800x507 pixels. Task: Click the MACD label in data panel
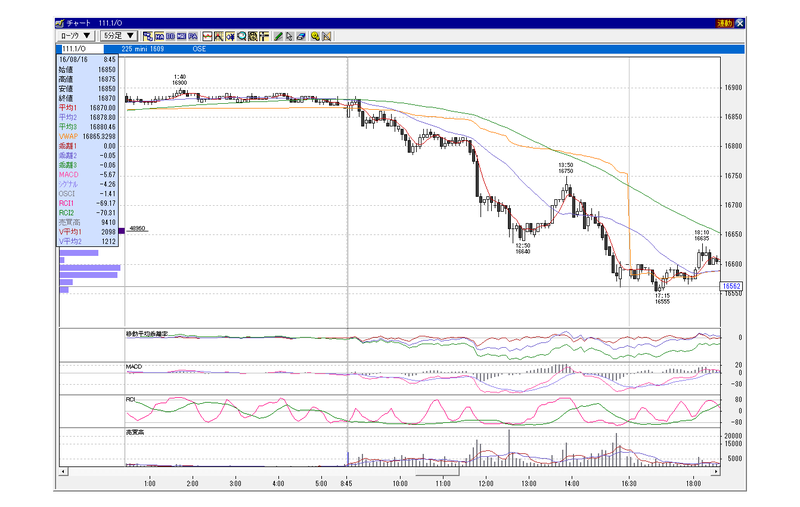pyautogui.click(x=68, y=175)
